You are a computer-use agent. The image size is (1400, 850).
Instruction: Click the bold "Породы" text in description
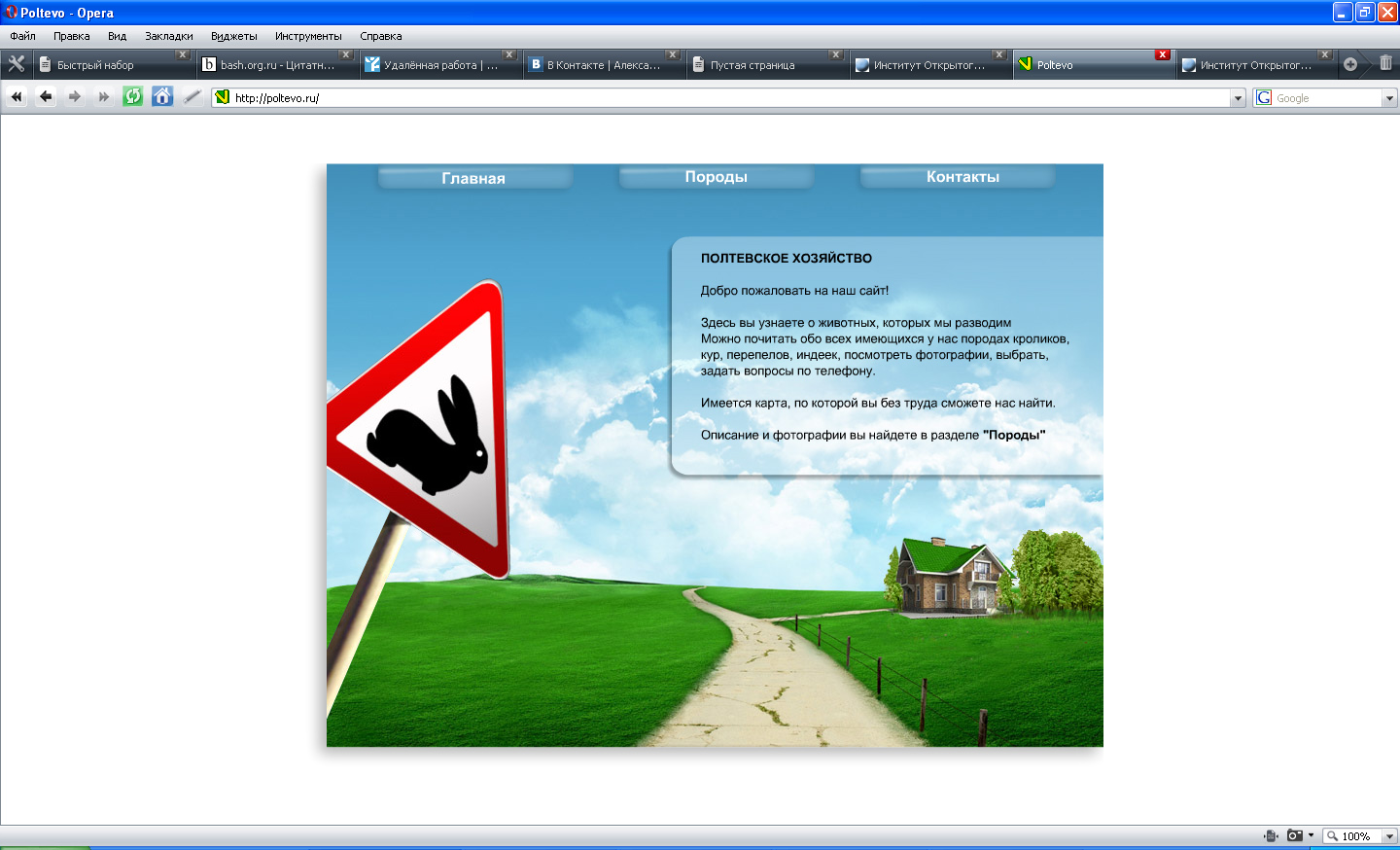click(1014, 435)
